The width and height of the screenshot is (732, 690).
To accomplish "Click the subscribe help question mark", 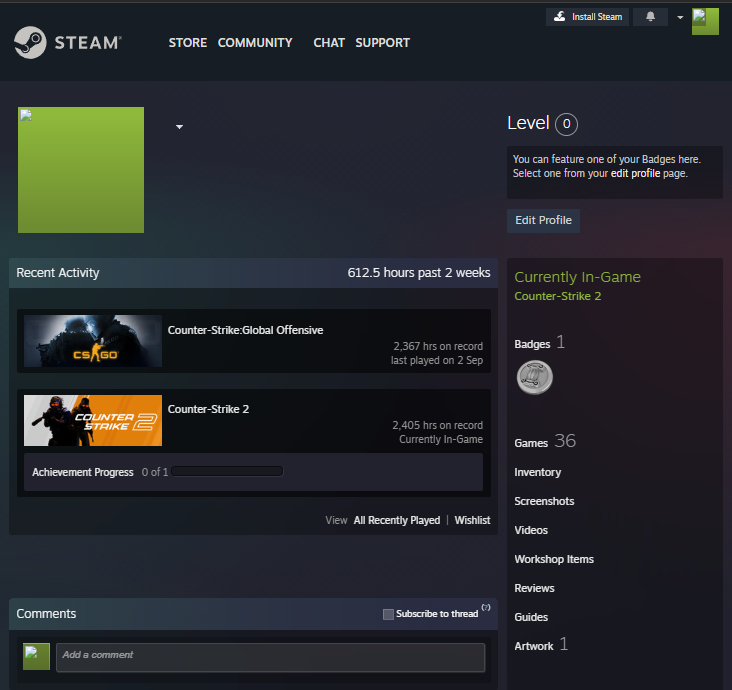I will (486, 607).
